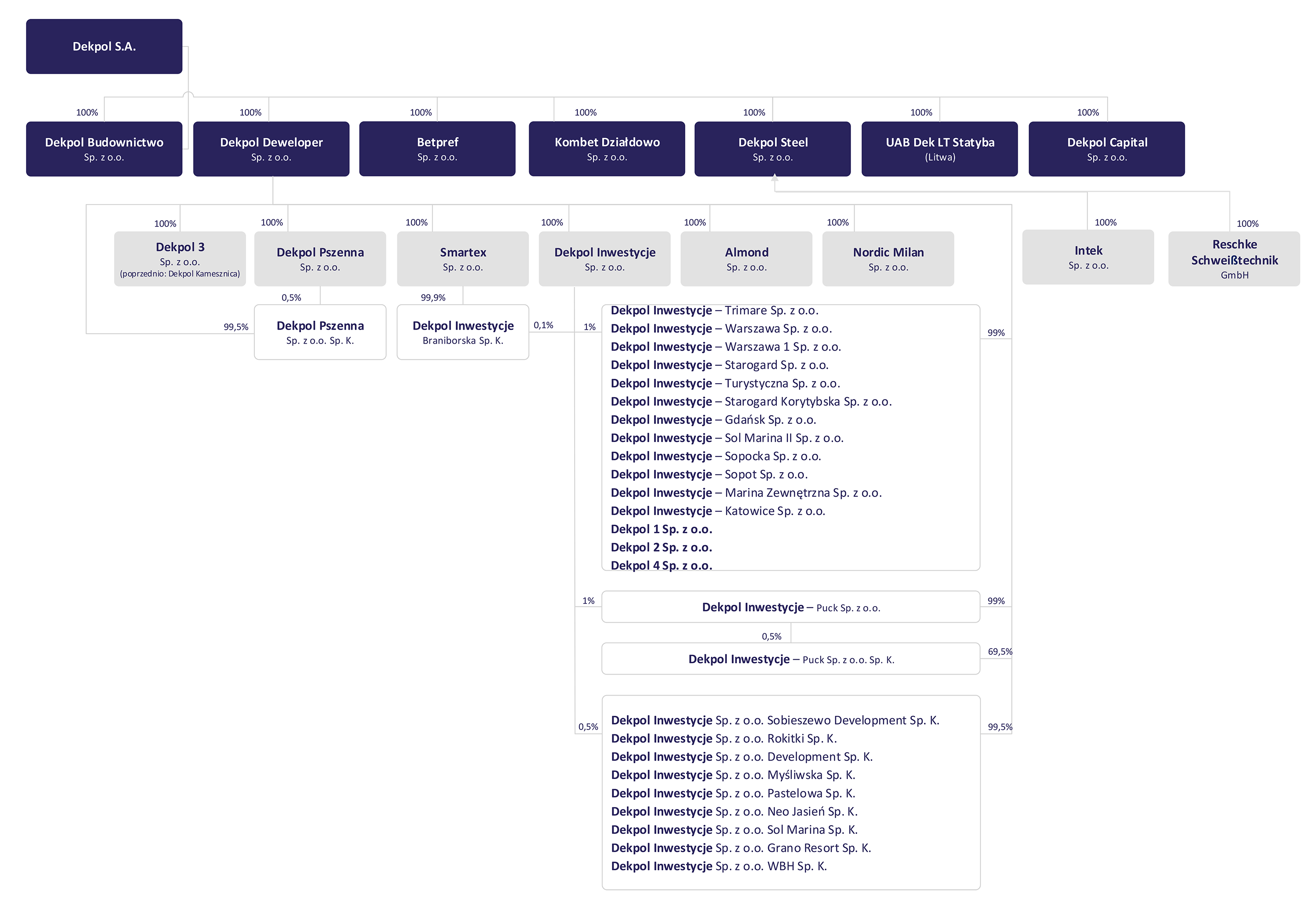Screen dimensions: 1316x901
Task: Click the 'Neo Jasień Sp. K.' list entry
Action: (x=734, y=811)
